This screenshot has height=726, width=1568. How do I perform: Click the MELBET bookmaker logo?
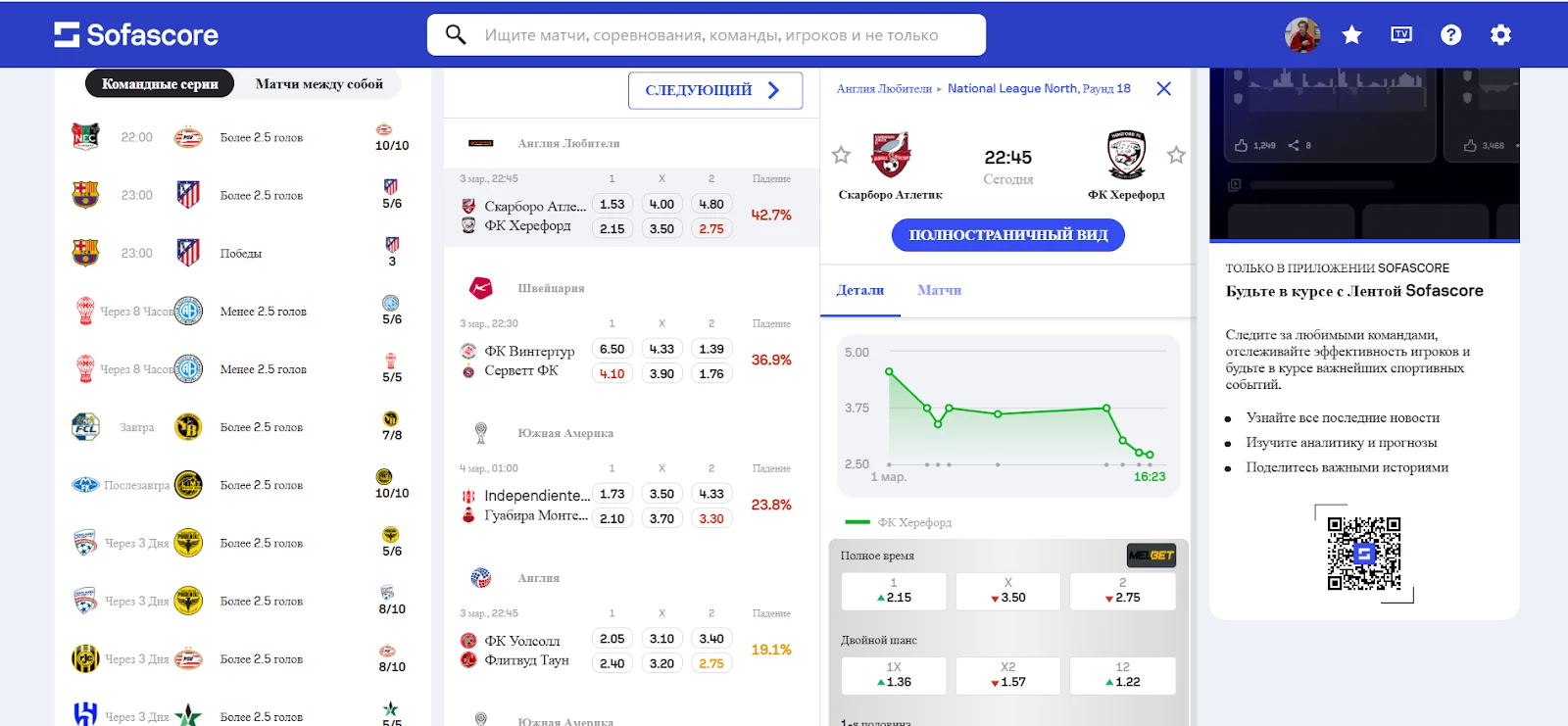[x=1151, y=556]
